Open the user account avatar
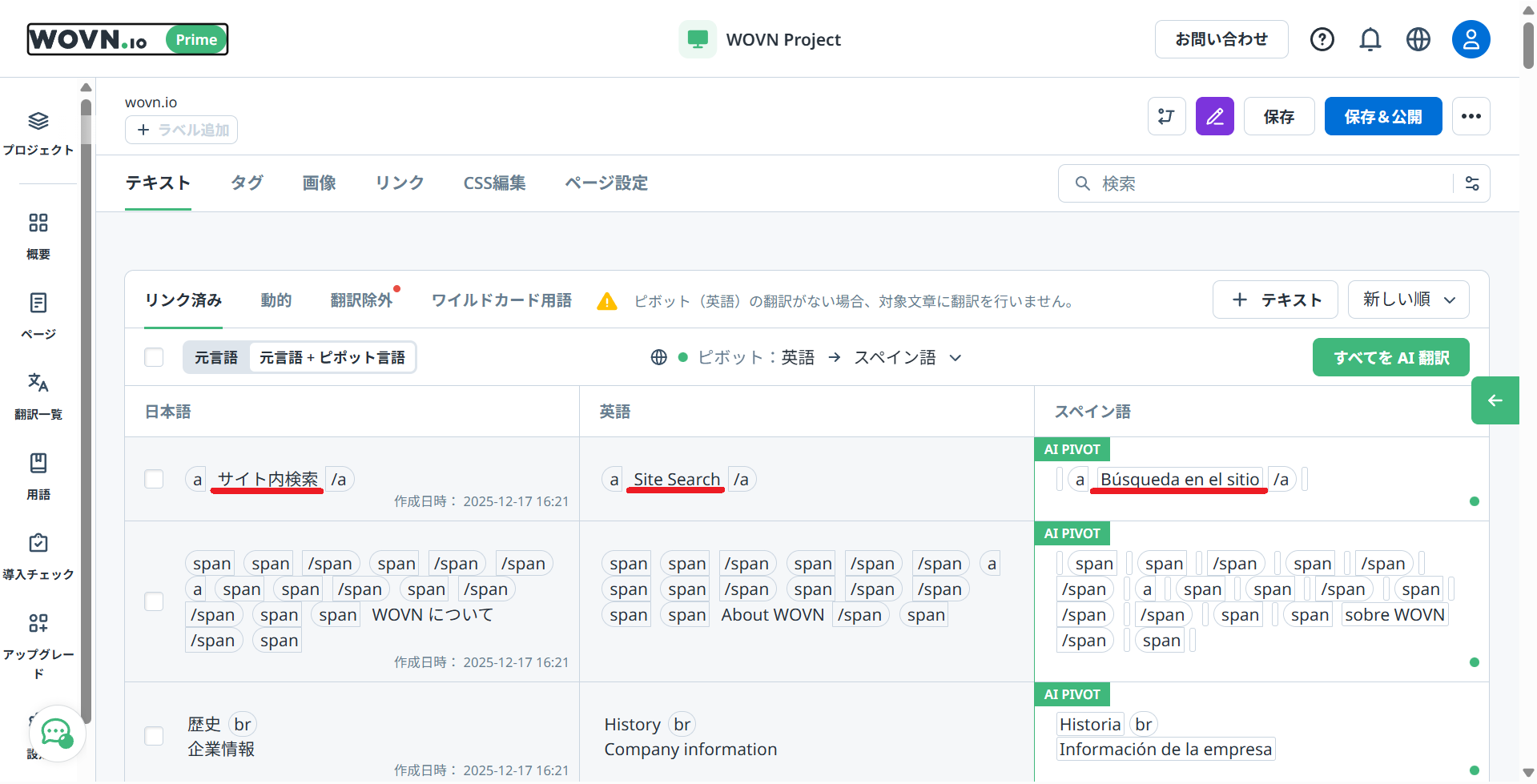1537x784 pixels. pyautogui.click(x=1471, y=39)
